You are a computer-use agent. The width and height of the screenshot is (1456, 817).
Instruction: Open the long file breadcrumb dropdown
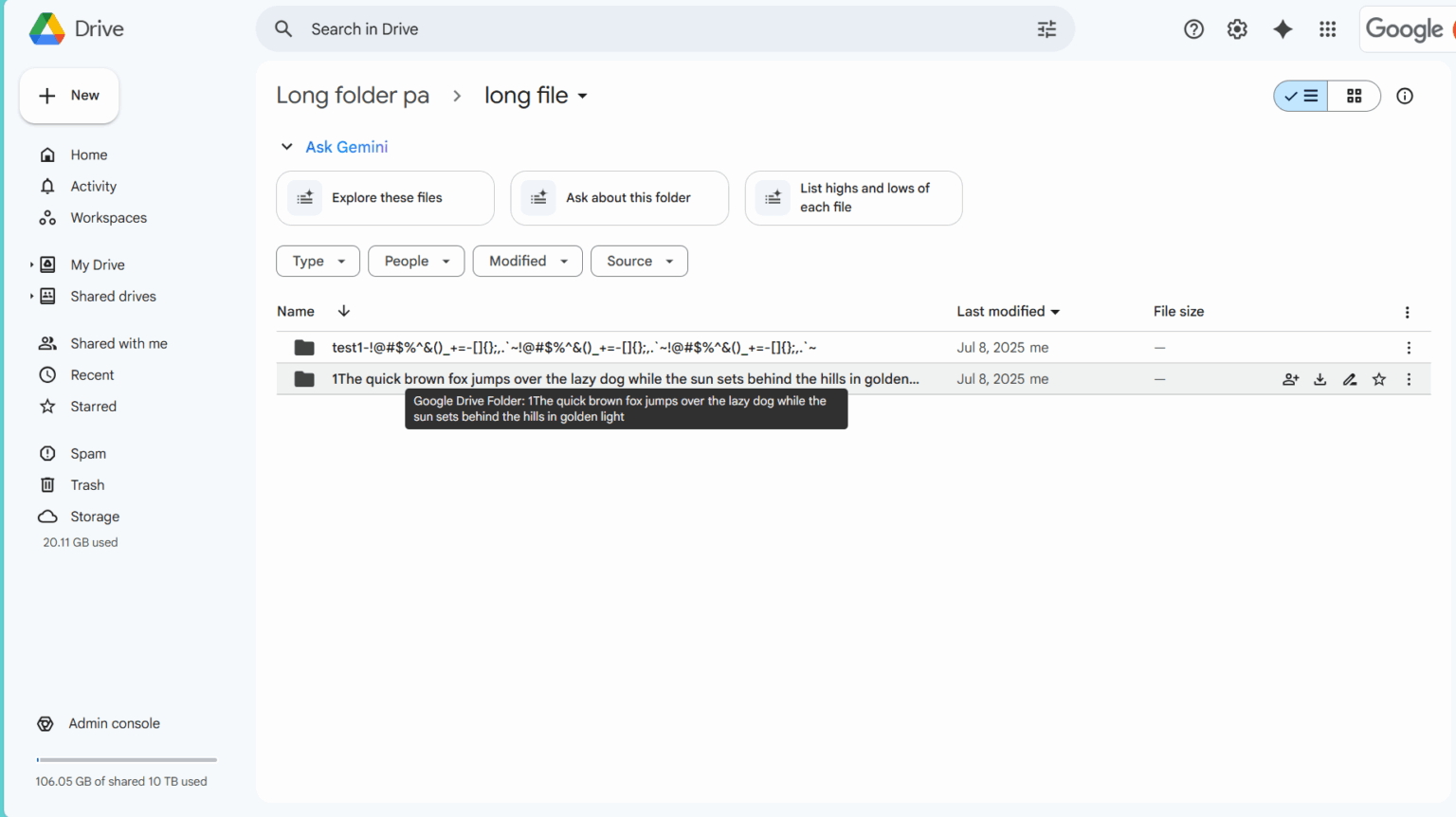pyautogui.click(x=585, y=96)
